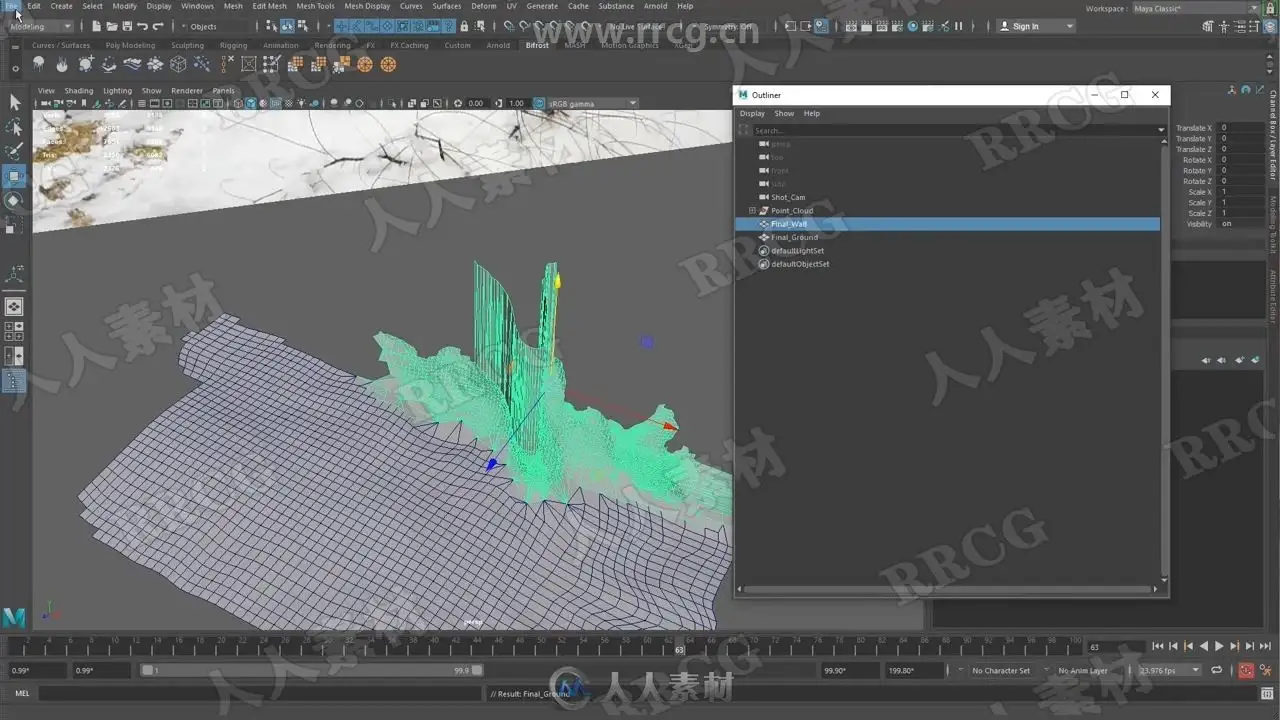The width and height of the screenshot is (1280, 720).
Task: Choose the Select tool arrow in the toolbox
Action: click(14, 102)
